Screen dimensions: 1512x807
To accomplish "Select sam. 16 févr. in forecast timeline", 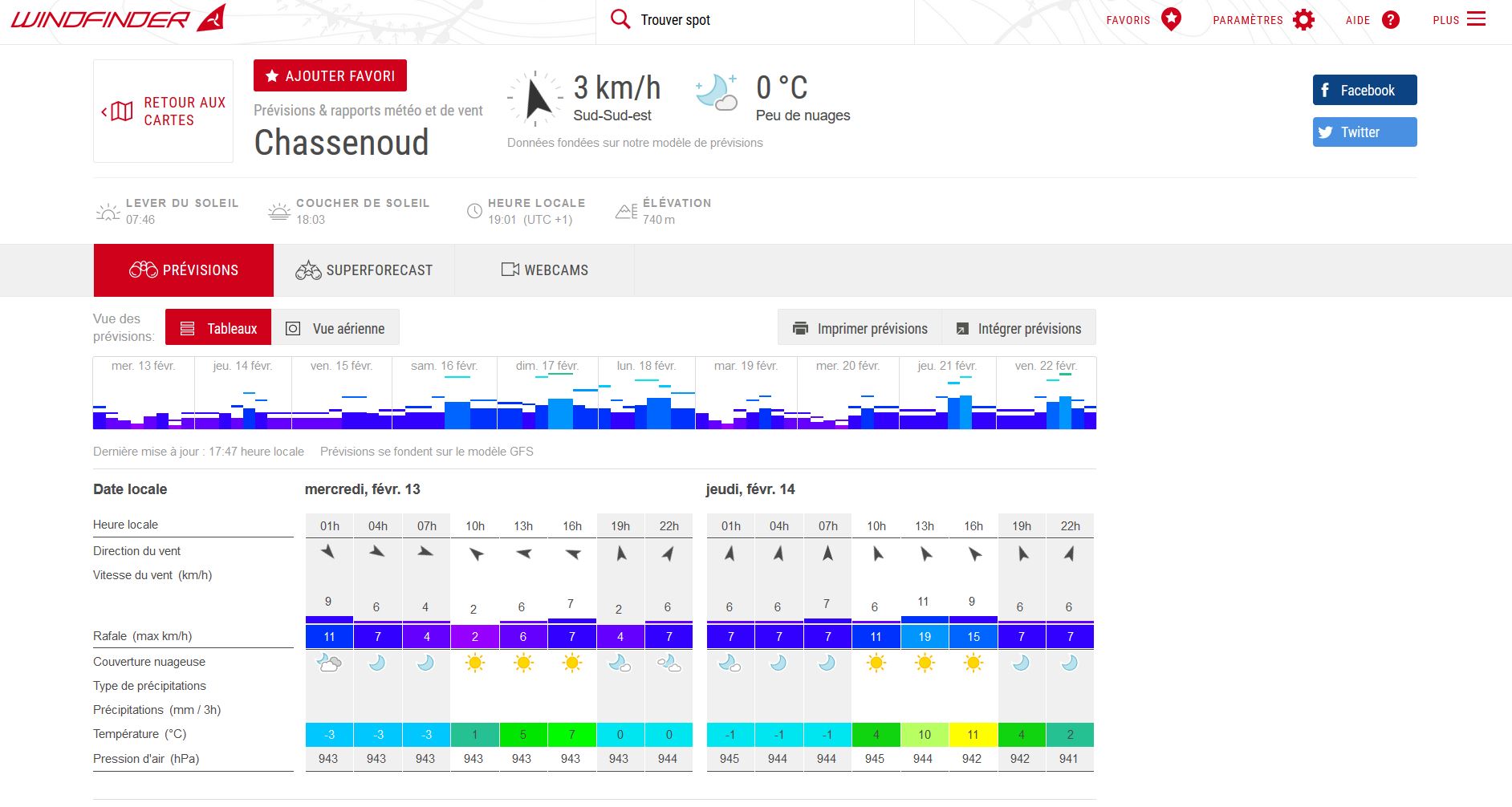I will coord(444,393).
